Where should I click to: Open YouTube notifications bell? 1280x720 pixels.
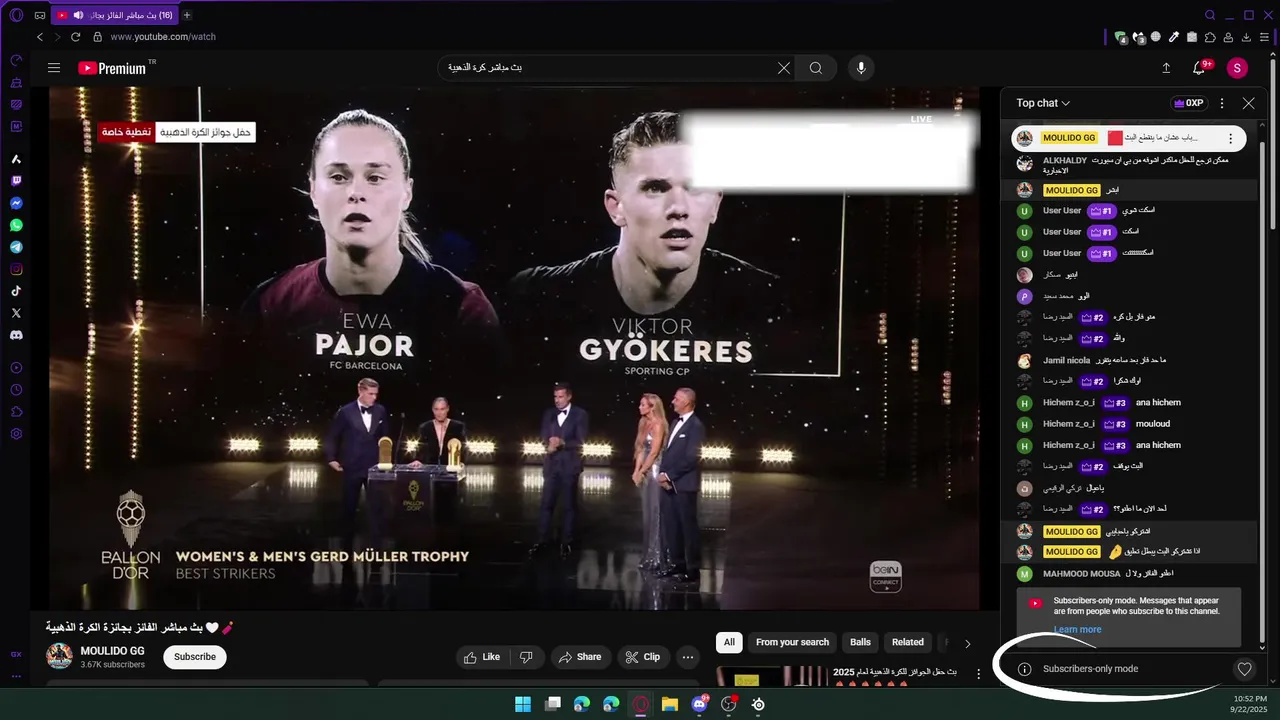[1200, 67]
